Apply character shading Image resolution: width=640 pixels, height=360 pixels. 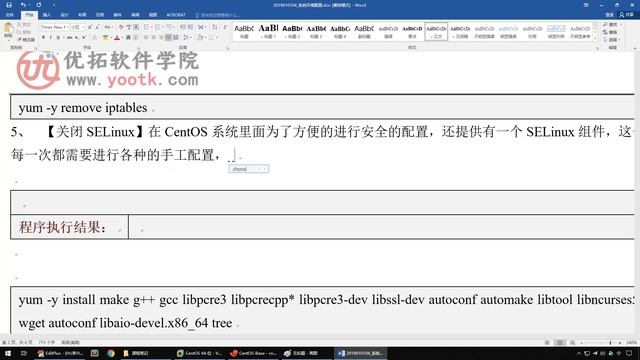[128, 38]
